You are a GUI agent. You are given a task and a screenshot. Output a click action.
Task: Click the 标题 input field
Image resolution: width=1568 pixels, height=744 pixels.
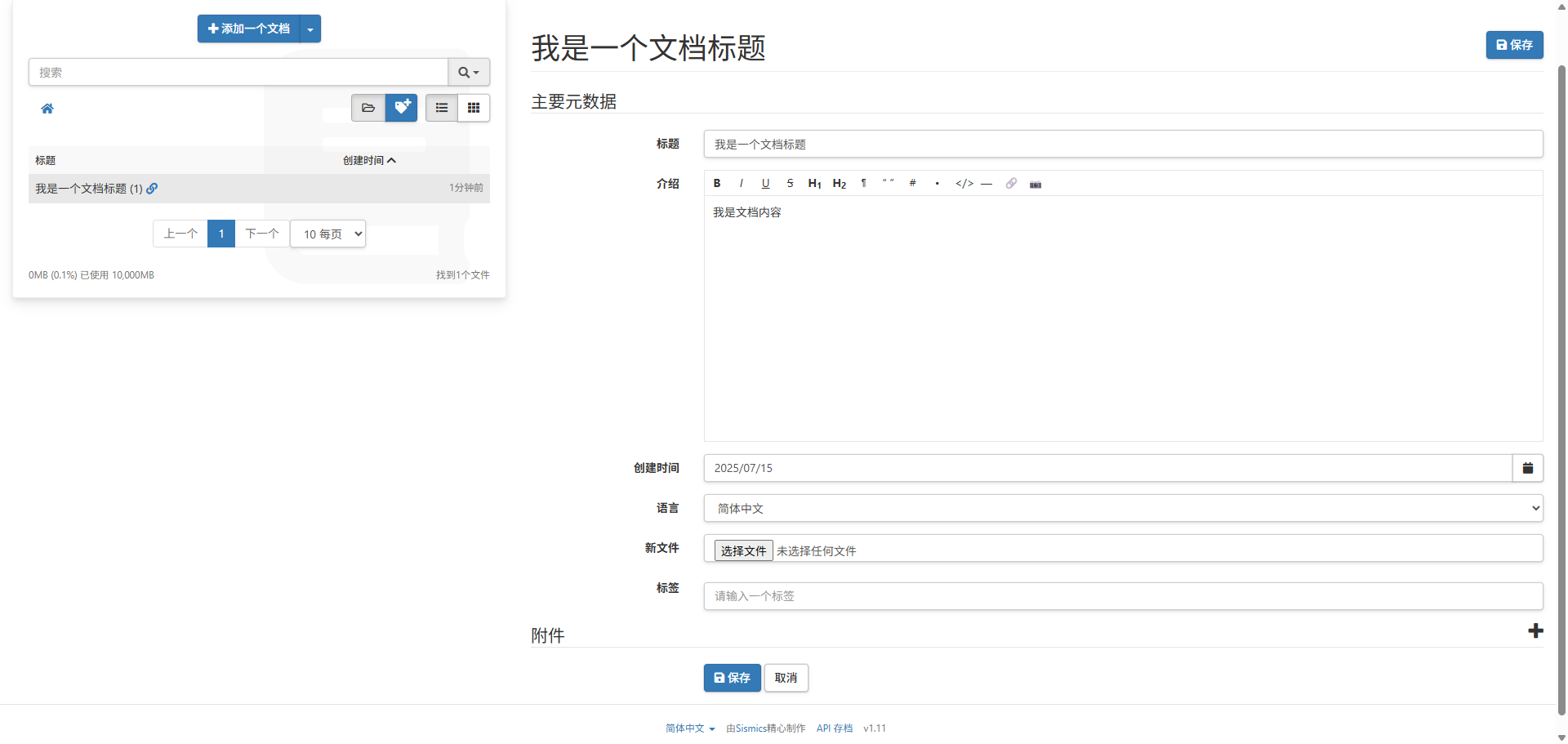[x=1123, y=144]
